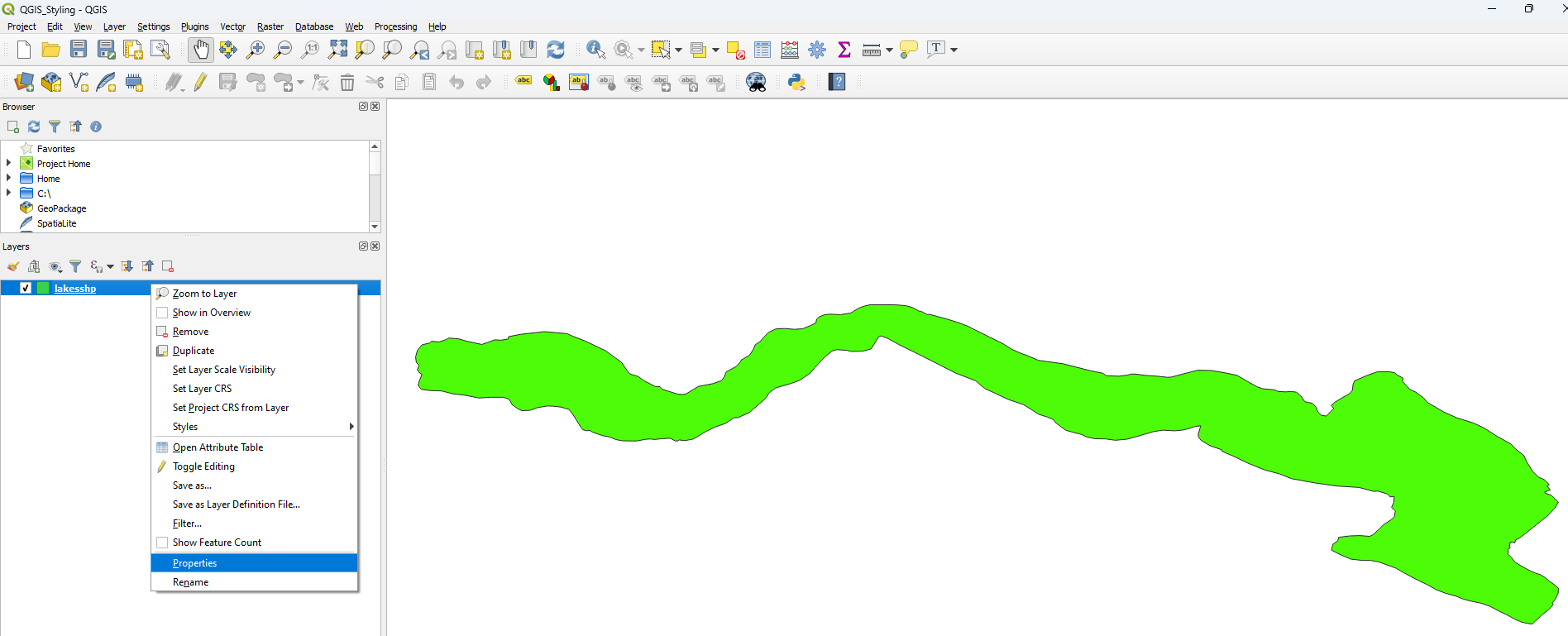Open Data Source Manager icon
This screenshot has height=636, width=1568.
[x=24, y=82]
